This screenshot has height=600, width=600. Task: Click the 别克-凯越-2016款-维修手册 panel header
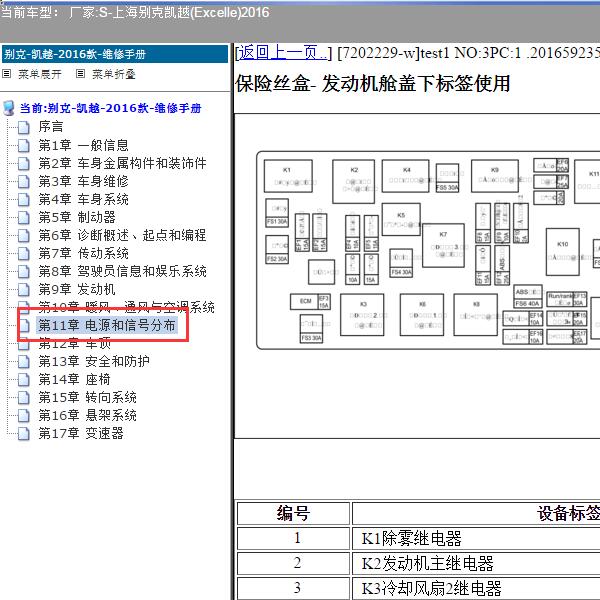[x=115, y=54]
